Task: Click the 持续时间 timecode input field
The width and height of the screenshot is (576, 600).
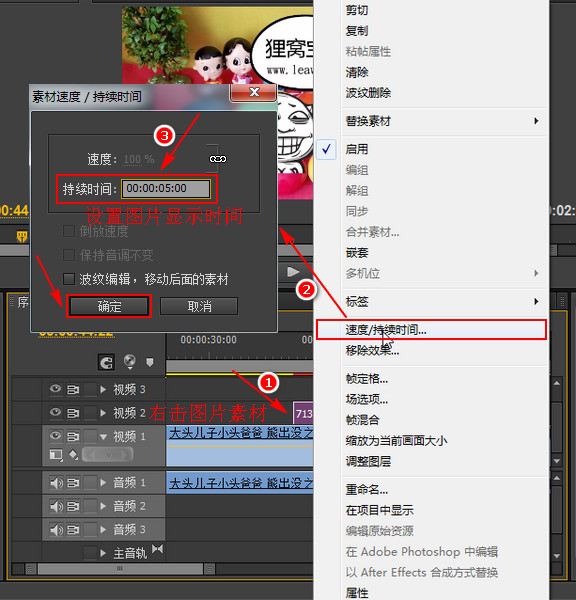Action: (166, 189)
